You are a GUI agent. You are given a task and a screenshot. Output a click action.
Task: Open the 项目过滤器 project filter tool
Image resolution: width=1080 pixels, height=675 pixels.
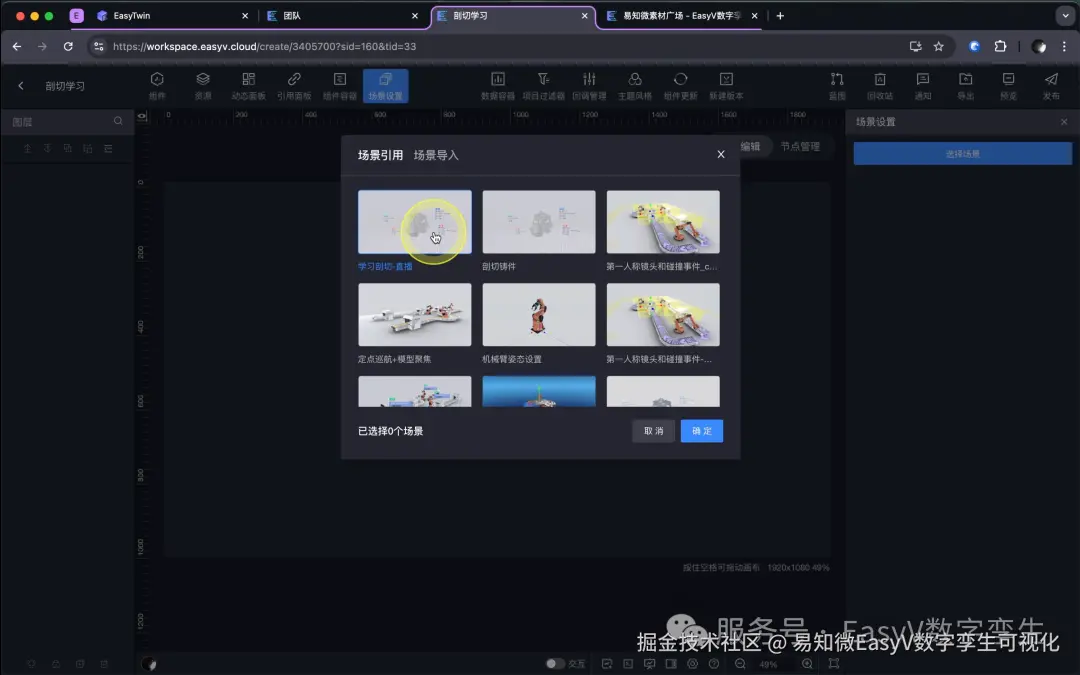543,85
